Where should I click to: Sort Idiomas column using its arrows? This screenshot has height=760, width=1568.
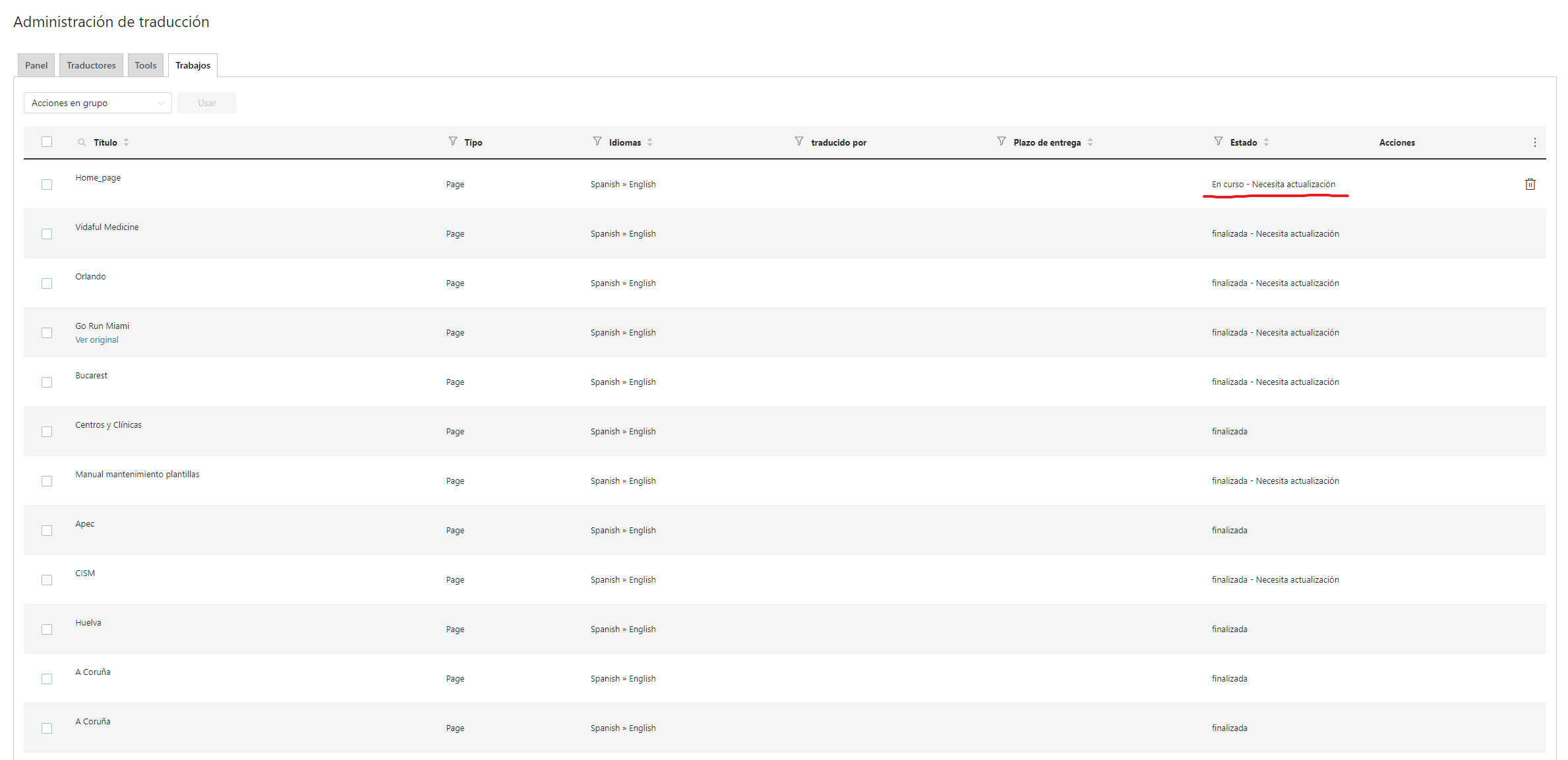point(649,142)
